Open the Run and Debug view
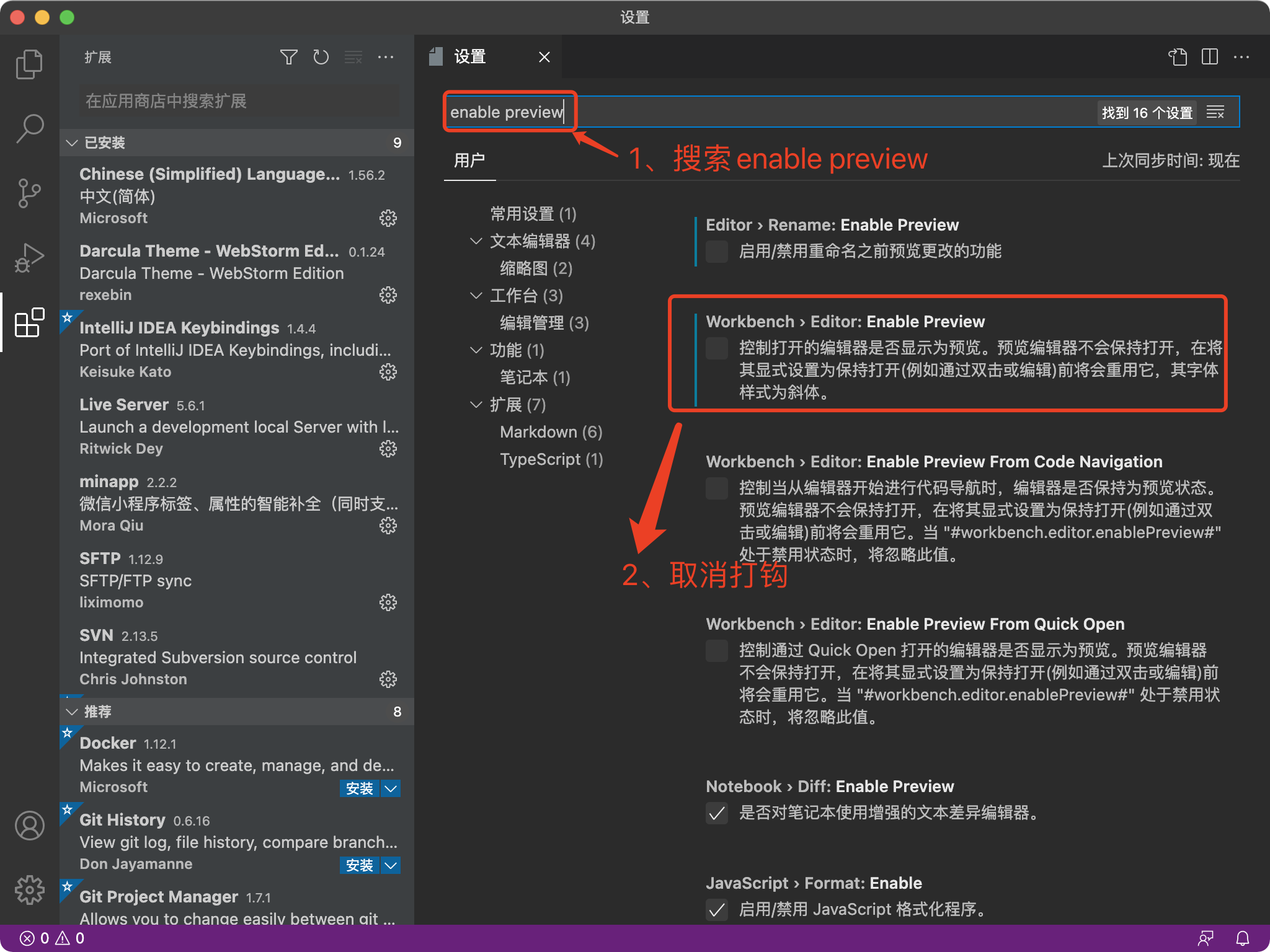 (29, 257)
